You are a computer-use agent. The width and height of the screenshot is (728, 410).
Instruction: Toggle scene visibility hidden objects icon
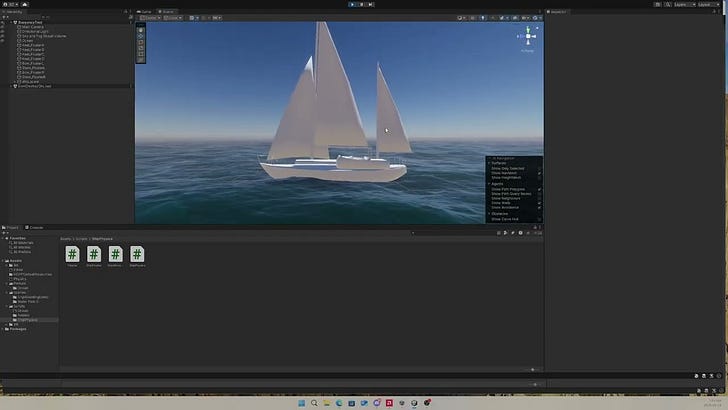(515, 18)
